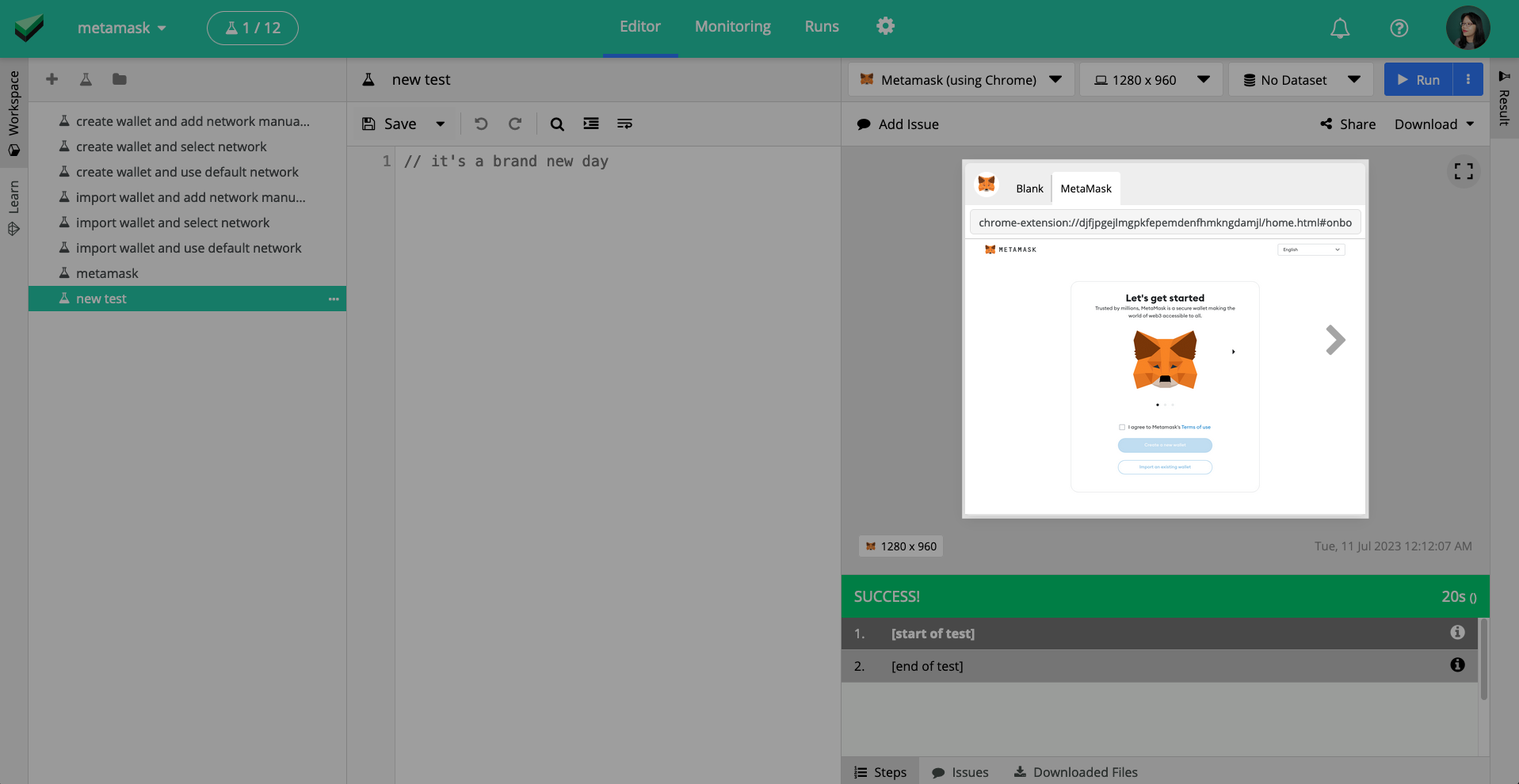Click 'Create a new wallet' button in preview
This screenshot has width=1519, height=784.
pyautogui.click(x=1165, y=445)
